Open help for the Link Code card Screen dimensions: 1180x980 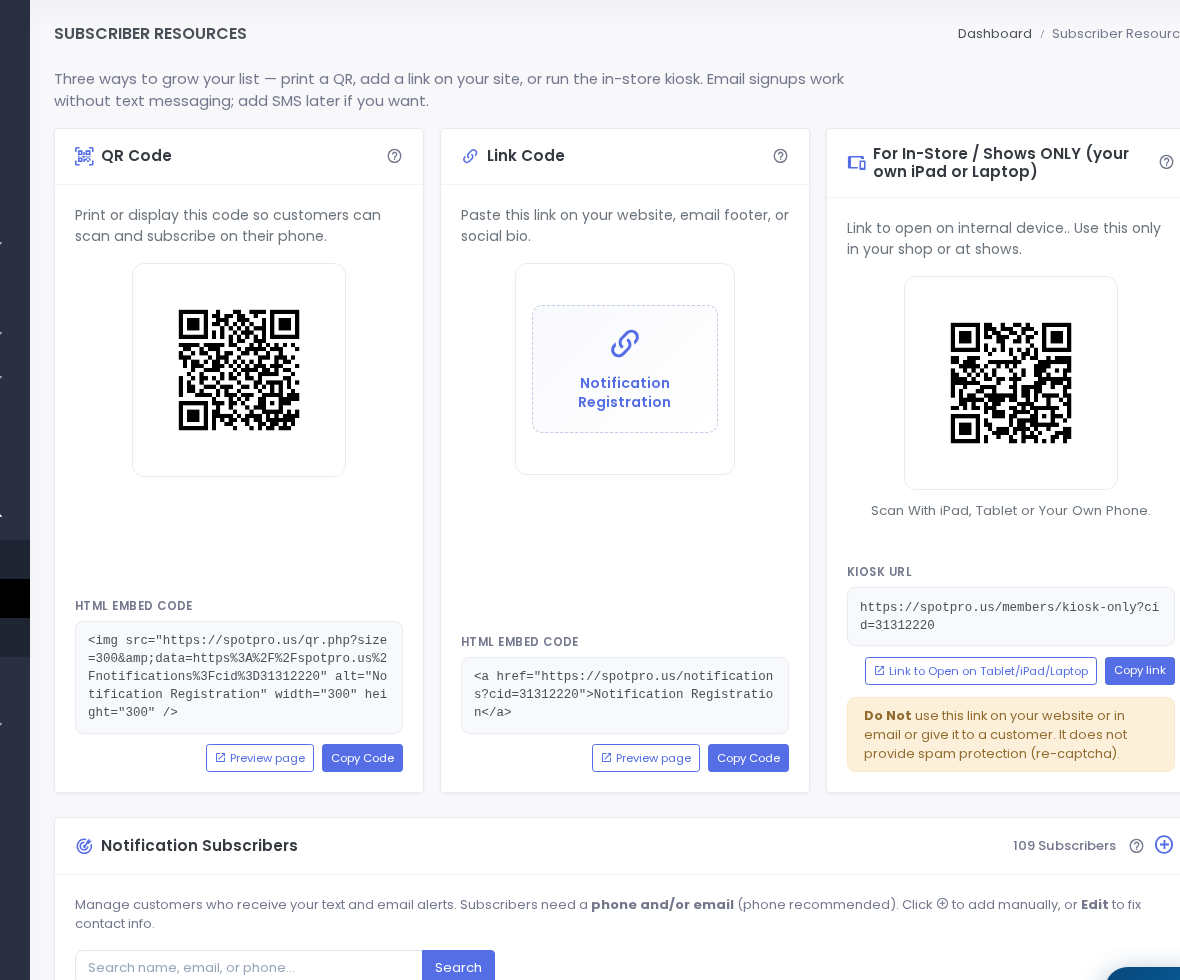tap(780, 156)
